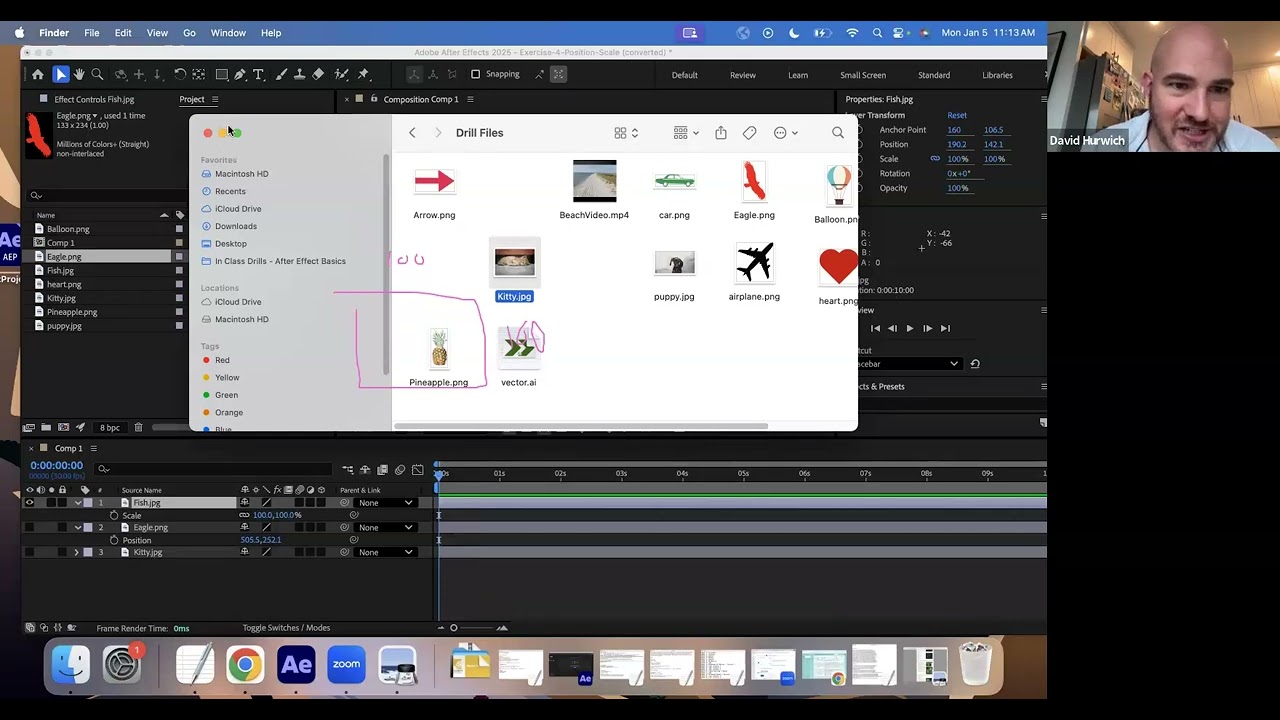Select the Rotation tool
This screenshot has height=720, width=1280.
[x=180, y=74]
